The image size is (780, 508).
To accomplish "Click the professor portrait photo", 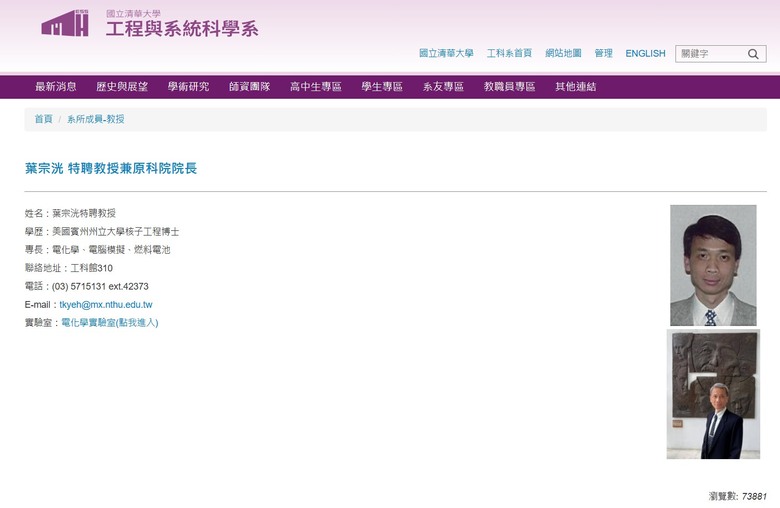I will pyautogui.click(x=713, y=265).
